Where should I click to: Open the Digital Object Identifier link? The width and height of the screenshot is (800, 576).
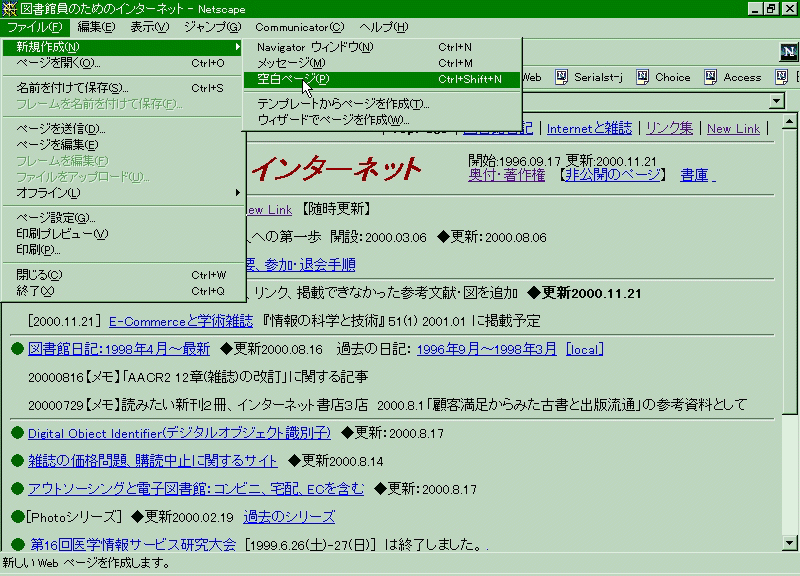[x=180, y=433]
